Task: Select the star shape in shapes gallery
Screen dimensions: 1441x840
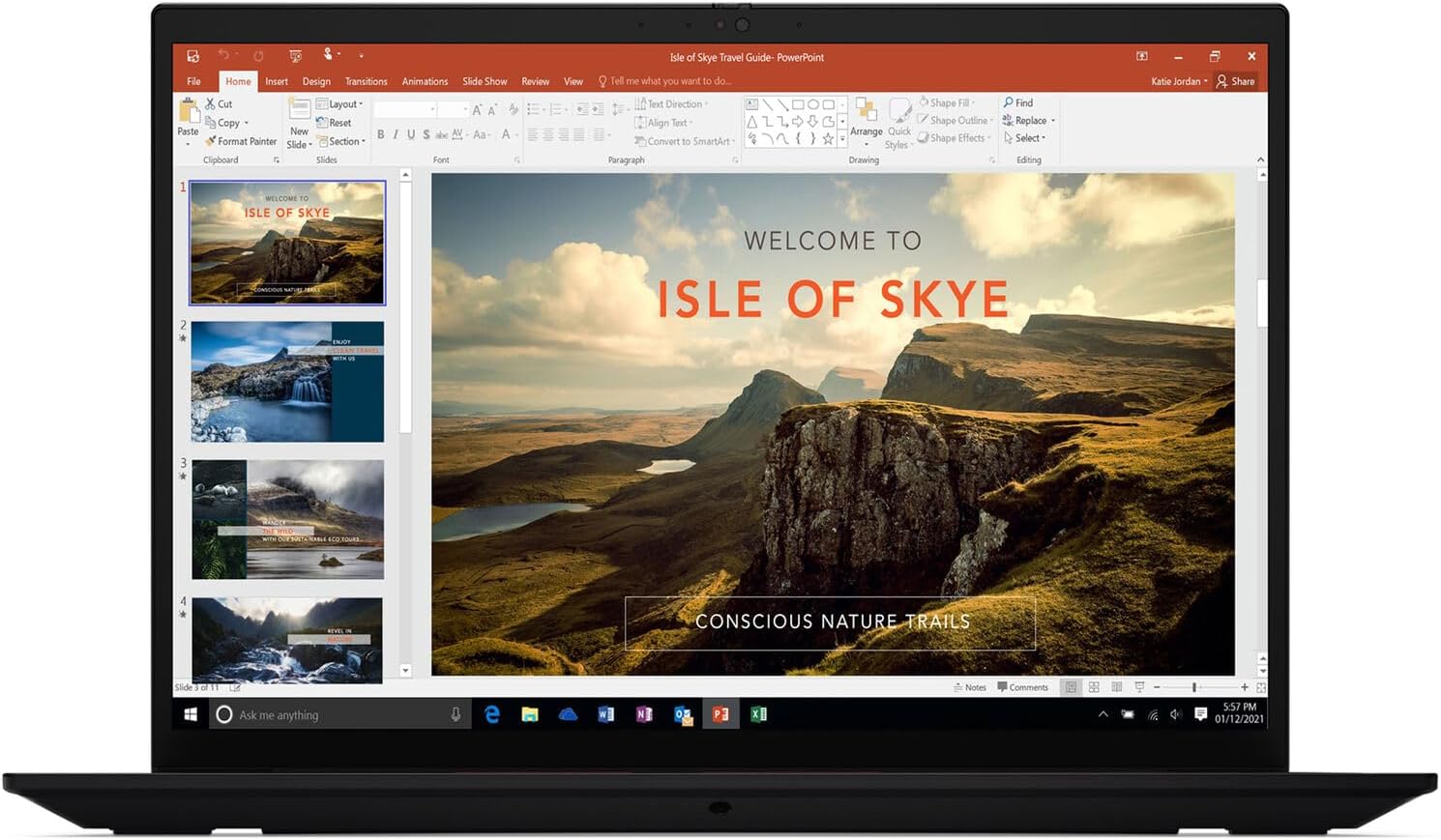Action: click(x=828, y=138)
